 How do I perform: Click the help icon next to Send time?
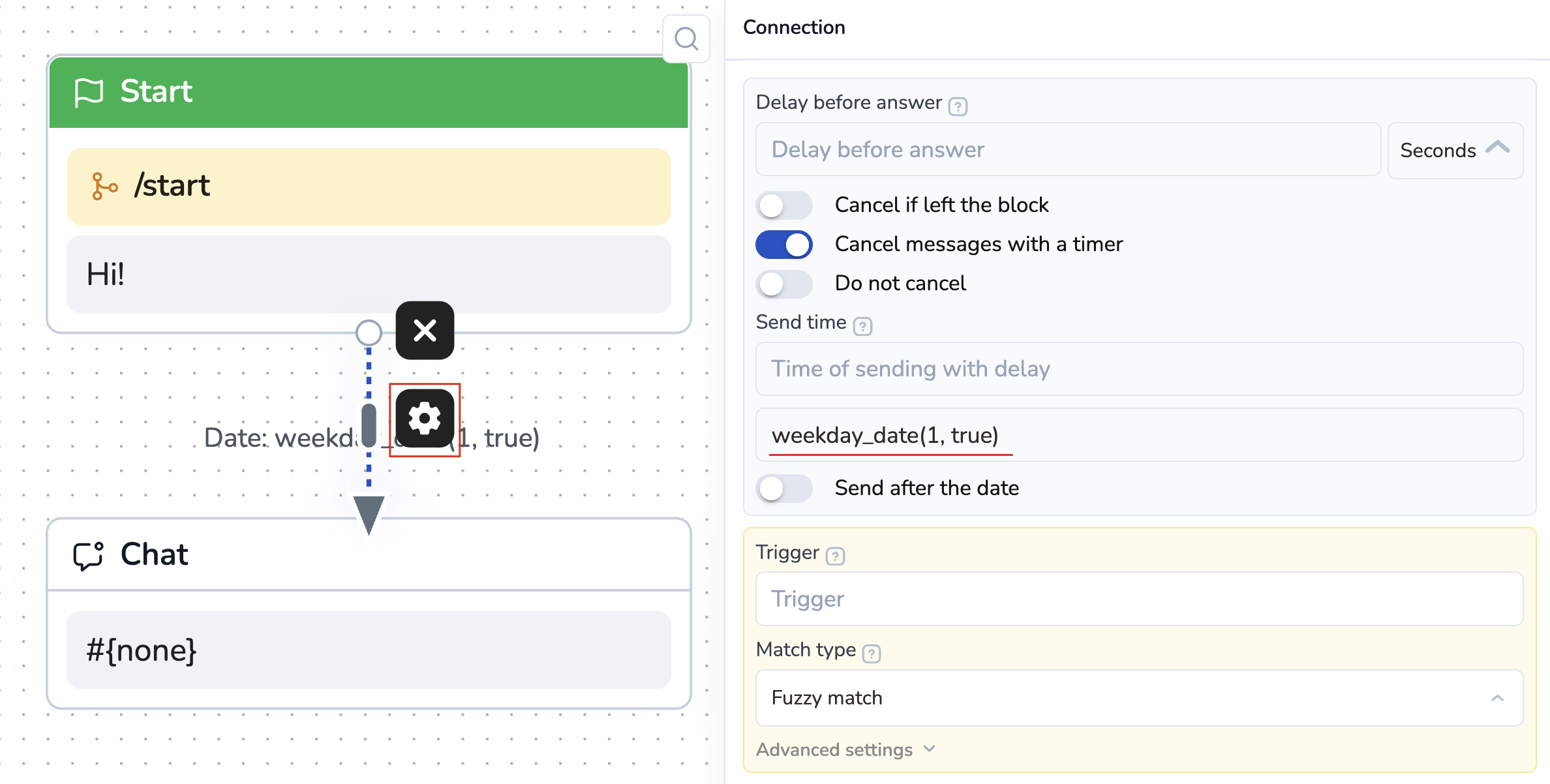(x=862, y=325)
